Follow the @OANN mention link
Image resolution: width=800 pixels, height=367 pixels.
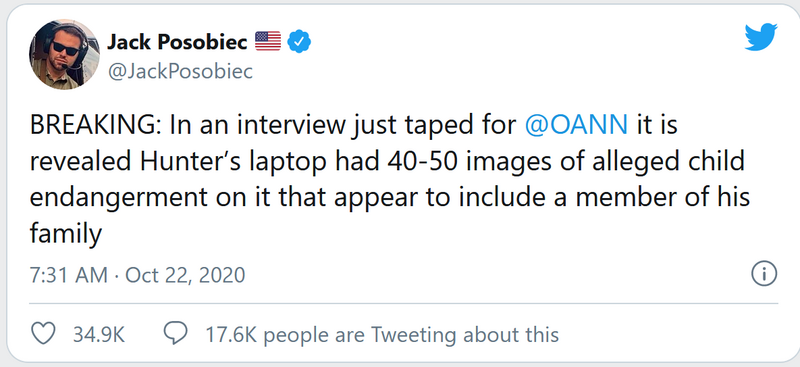[x=576, y=125]
